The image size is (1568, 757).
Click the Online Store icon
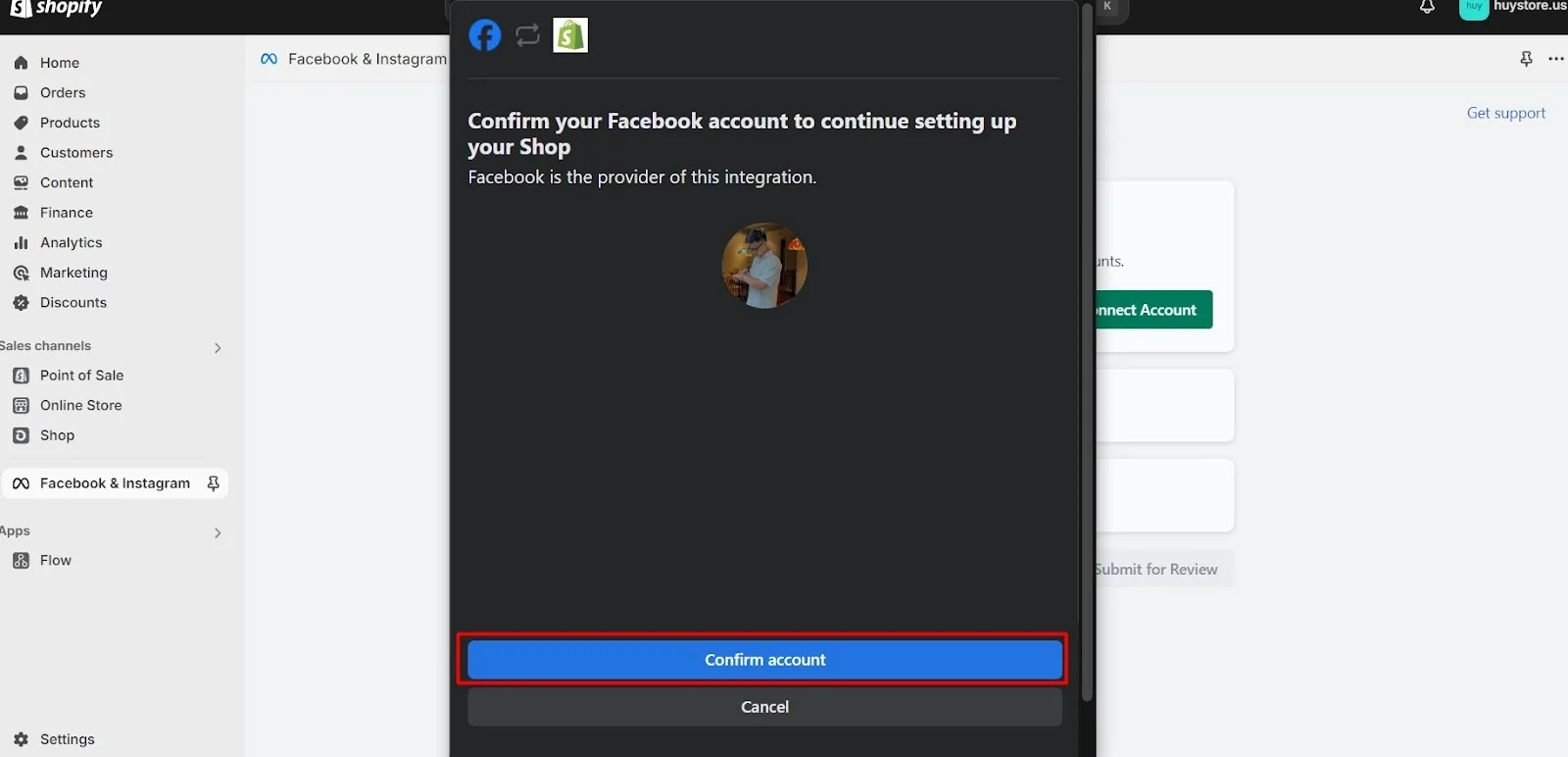pyautogui.click(x=21, y=406)
